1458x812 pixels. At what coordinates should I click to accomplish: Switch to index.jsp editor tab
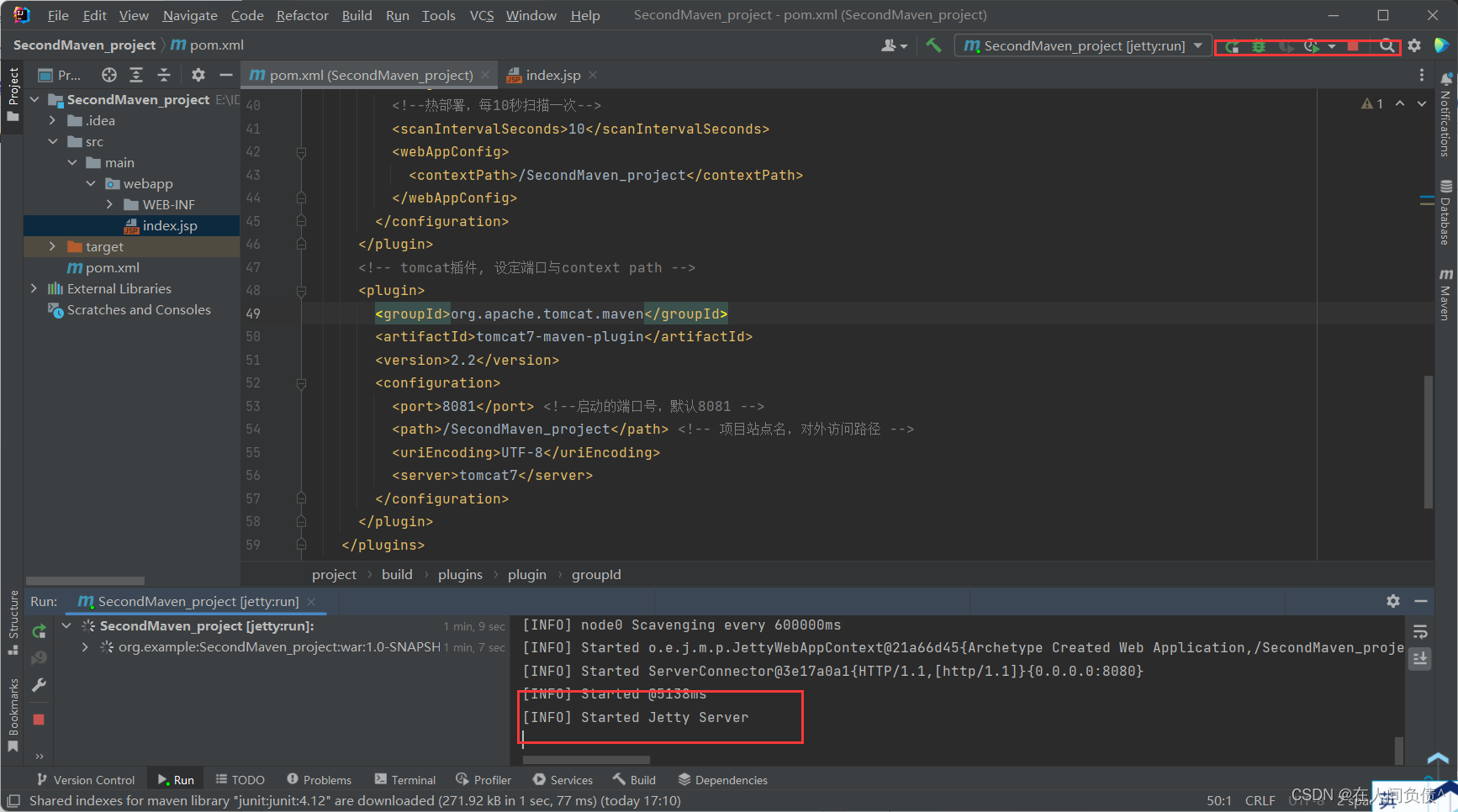(551, 75)
